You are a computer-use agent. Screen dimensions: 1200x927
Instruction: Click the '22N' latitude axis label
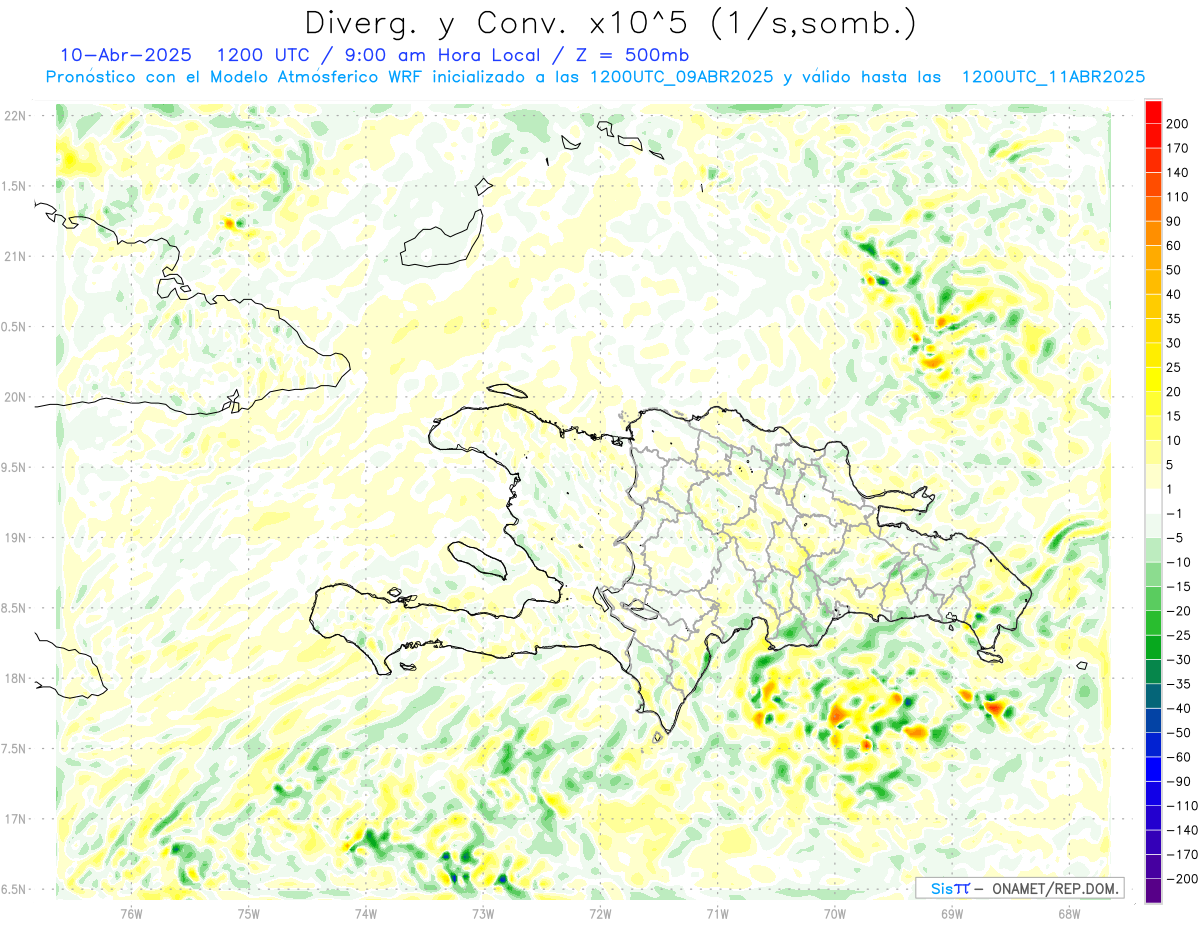pos(15,116)
